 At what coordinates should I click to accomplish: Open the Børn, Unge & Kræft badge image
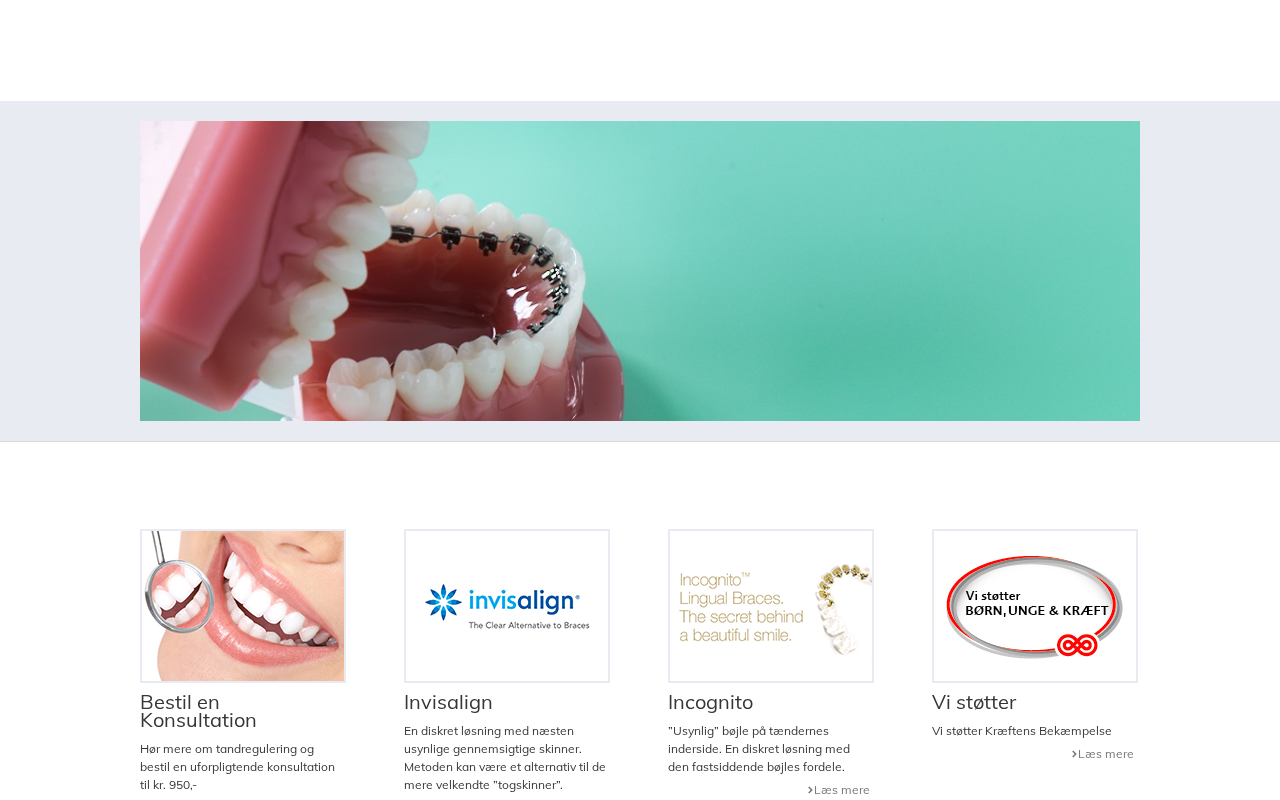[1035, 606]
